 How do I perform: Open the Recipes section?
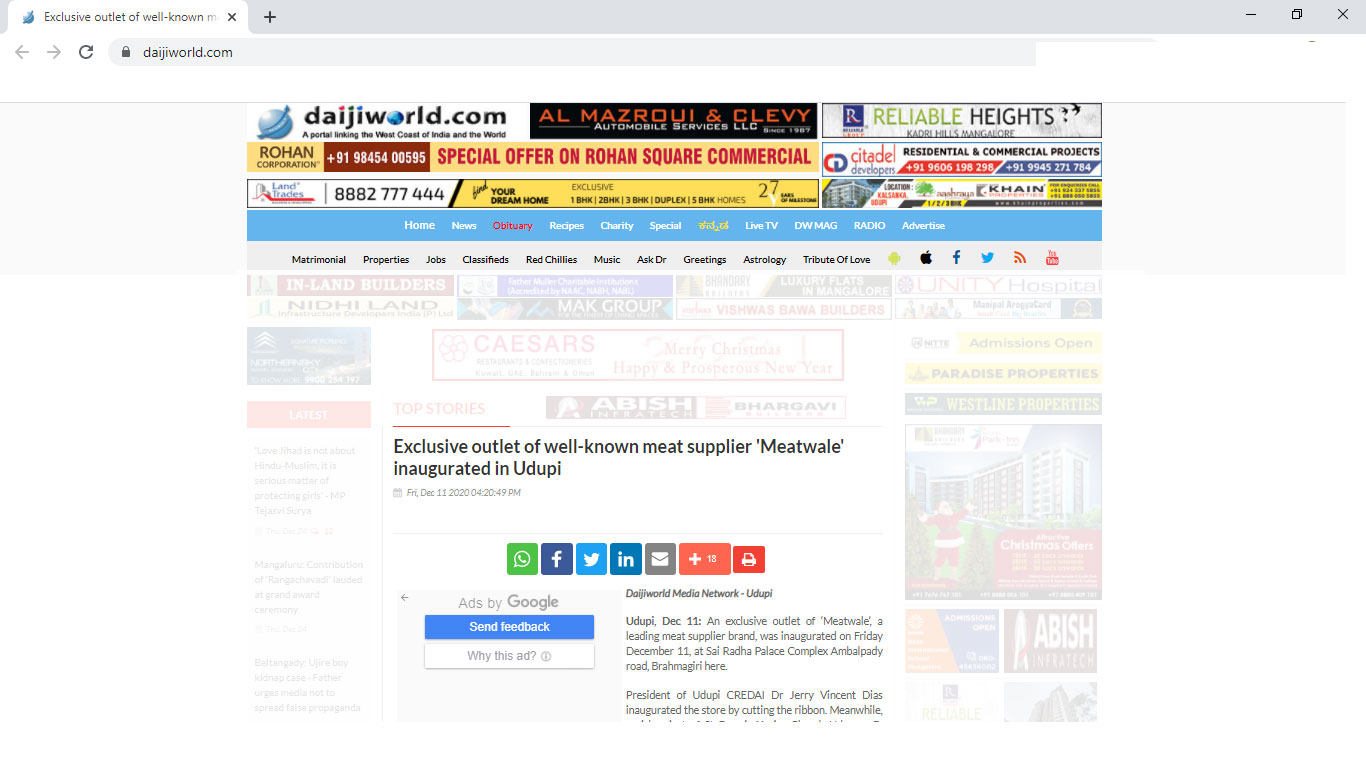[567, 226]
